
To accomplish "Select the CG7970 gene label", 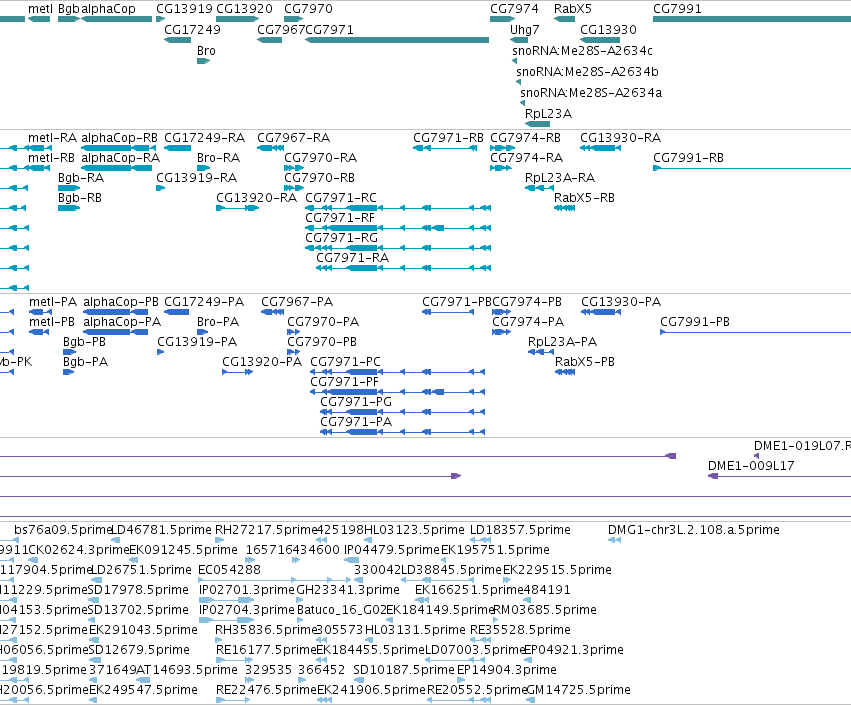I will (308, 9).
